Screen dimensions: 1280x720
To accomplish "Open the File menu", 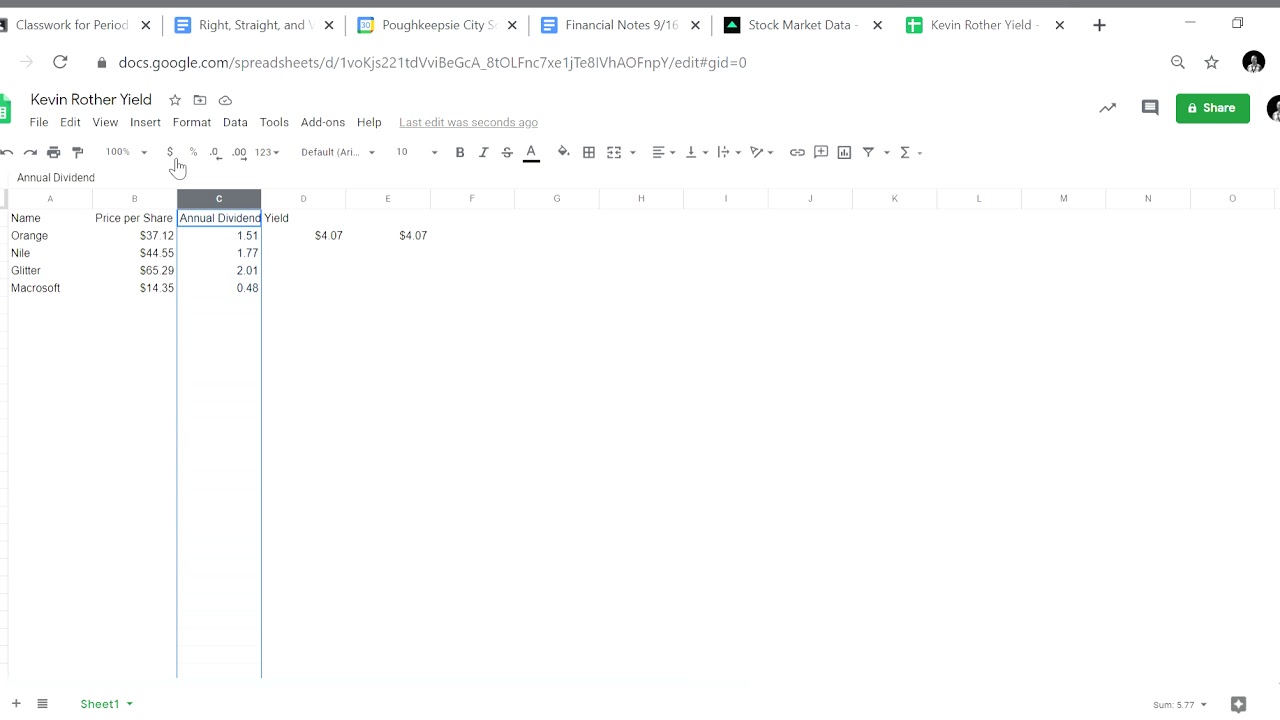I will click(39, 122).
